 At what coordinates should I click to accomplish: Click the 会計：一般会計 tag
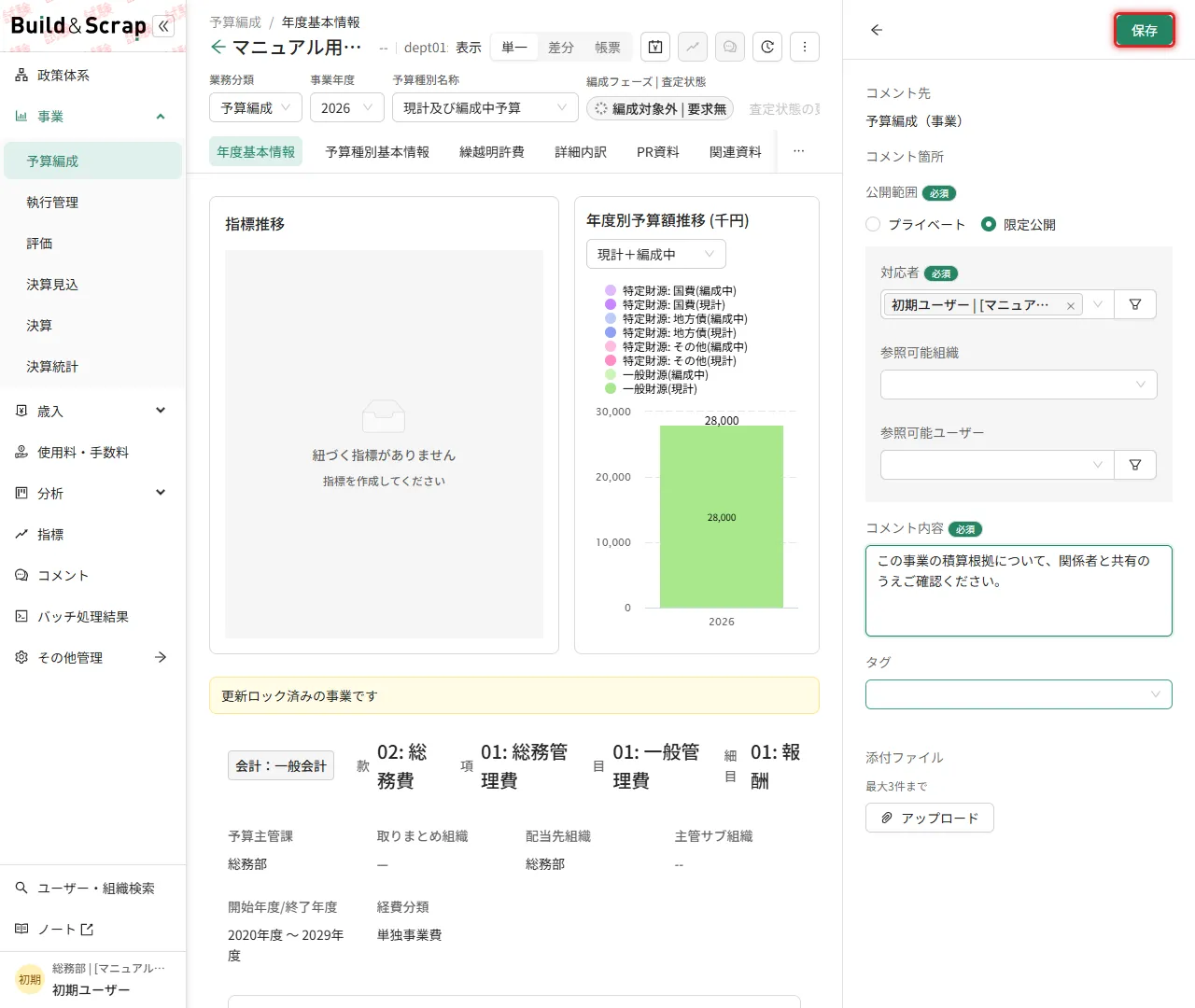(281, 765)
